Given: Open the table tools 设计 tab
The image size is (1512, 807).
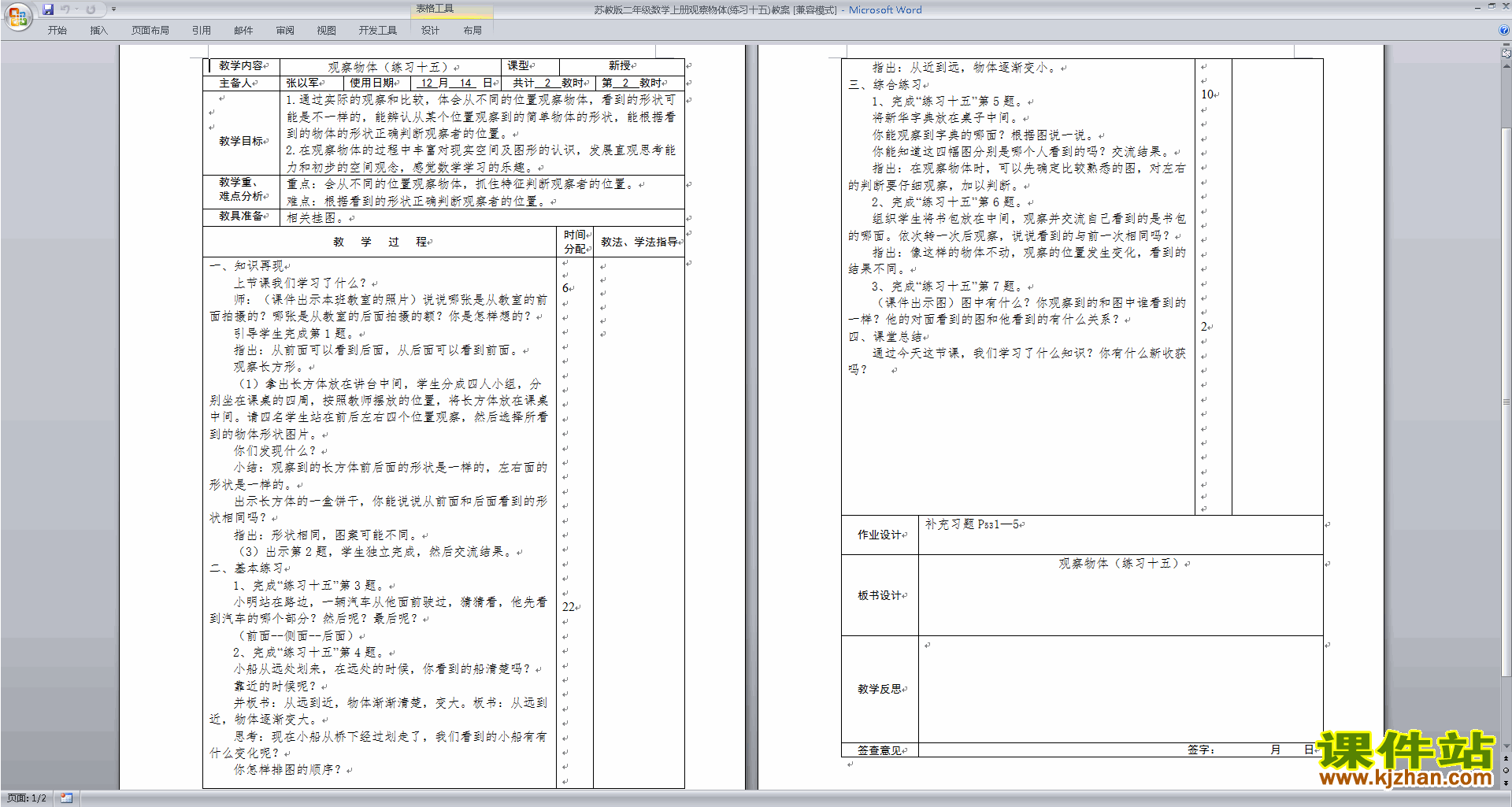Looking at the screenshot, I should [x=430, y=30].
